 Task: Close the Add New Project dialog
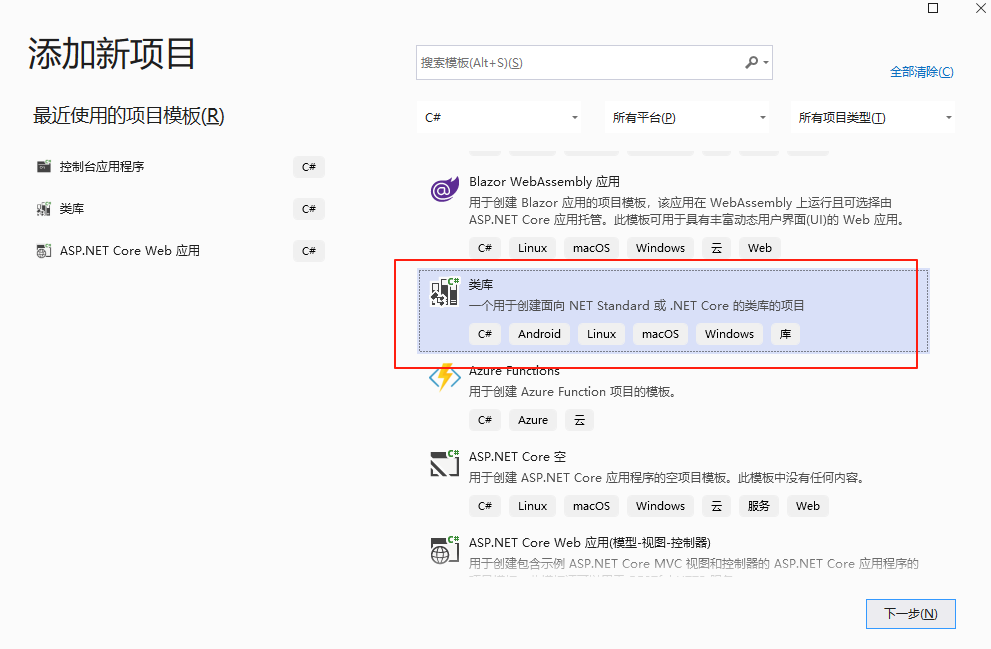(982, 8)
